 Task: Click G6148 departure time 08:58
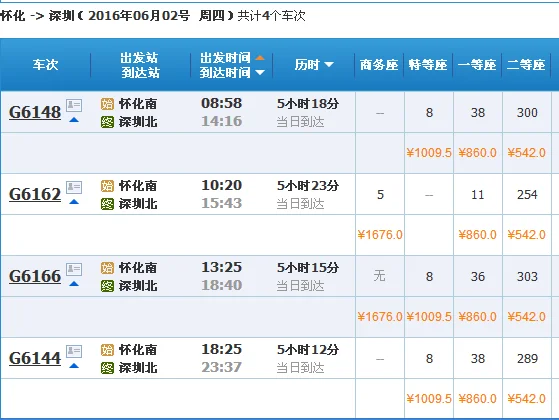pyautogui.click(x=221, y=103)
